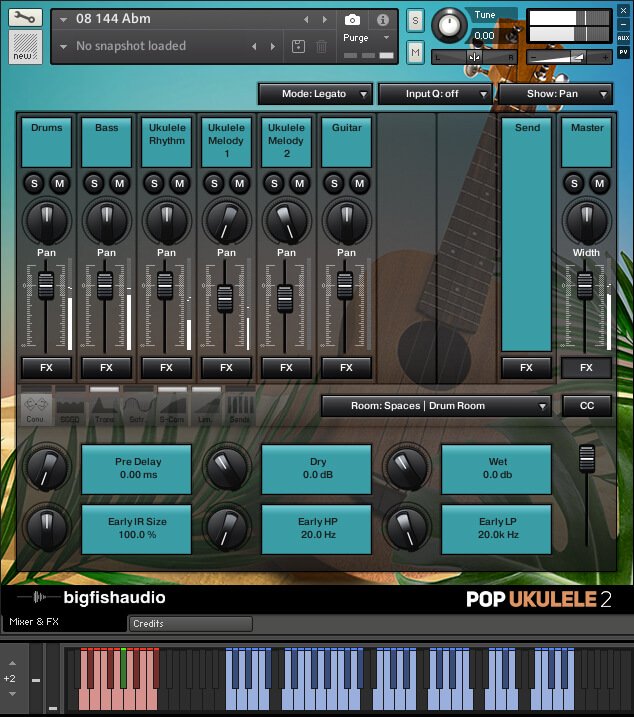
Task: Open snapshot view with camera icon
Action: click(352, 20)
